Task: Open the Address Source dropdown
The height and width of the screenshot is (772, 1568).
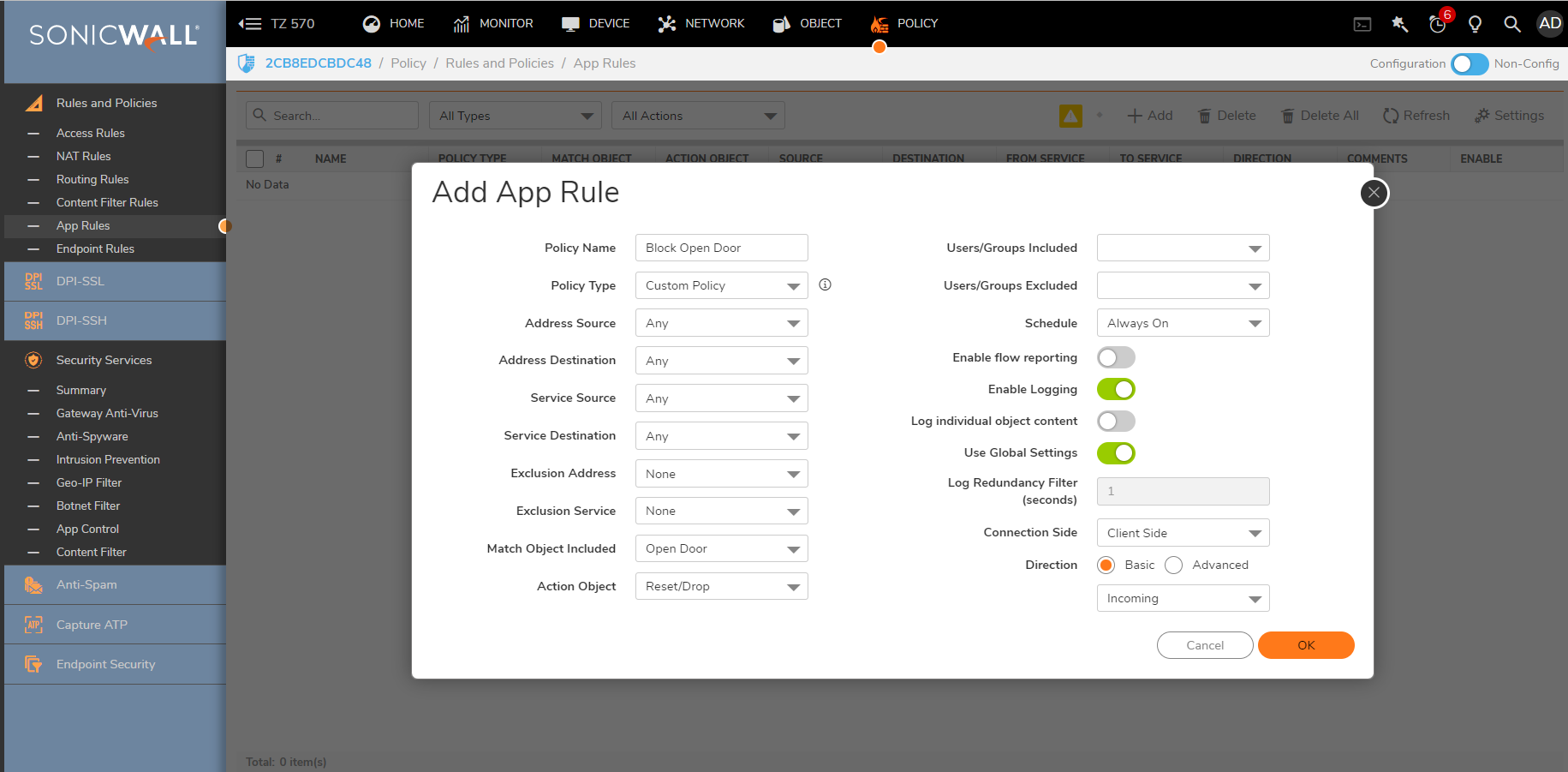Action: [721, 323]
